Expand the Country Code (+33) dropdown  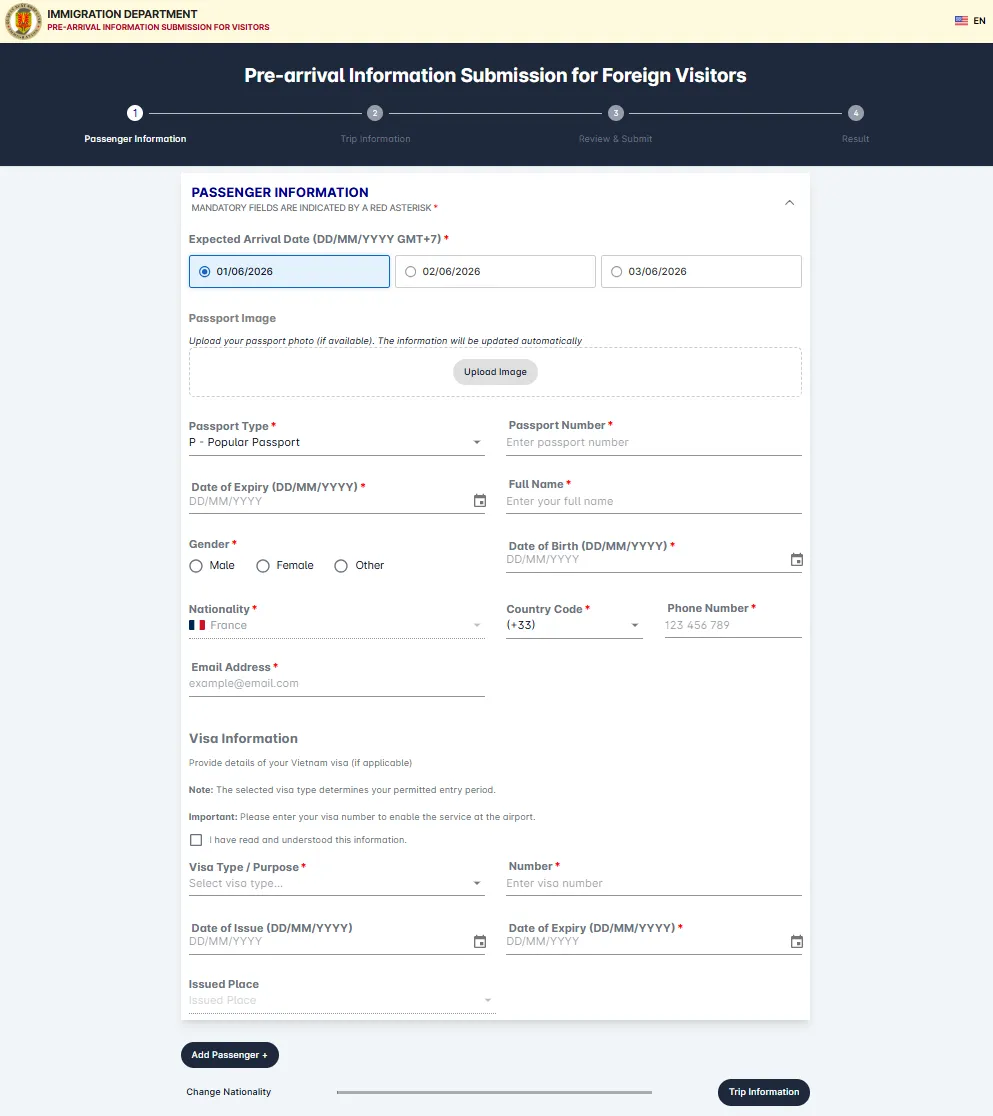(x=574, y=625)
